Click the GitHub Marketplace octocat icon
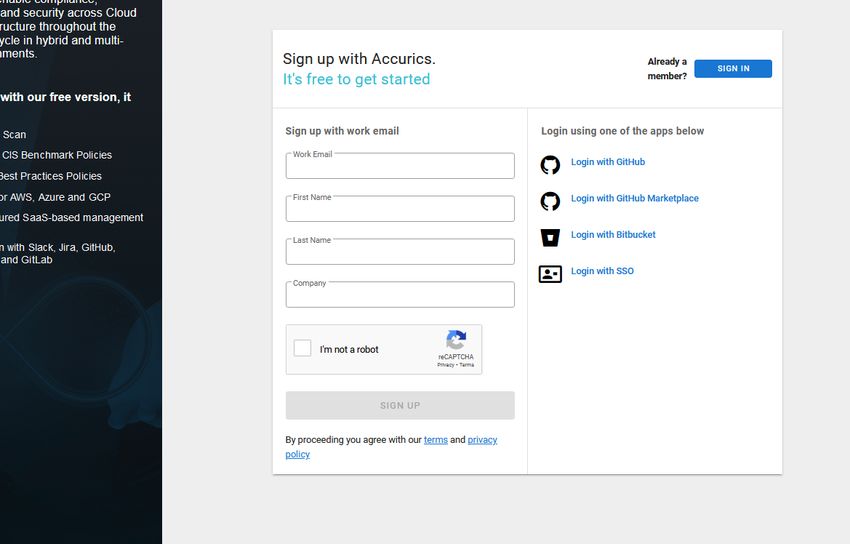850x544 pixels. point(550,201)
